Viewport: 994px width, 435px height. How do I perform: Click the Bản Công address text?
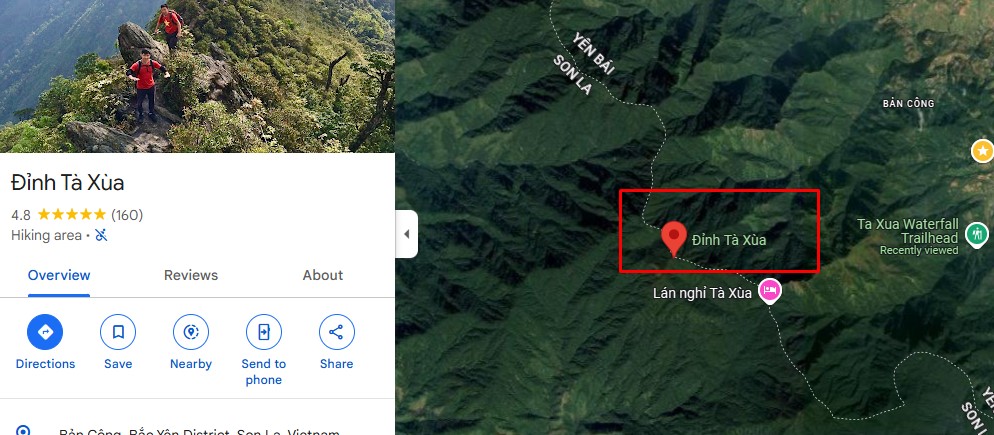[200, 432]
